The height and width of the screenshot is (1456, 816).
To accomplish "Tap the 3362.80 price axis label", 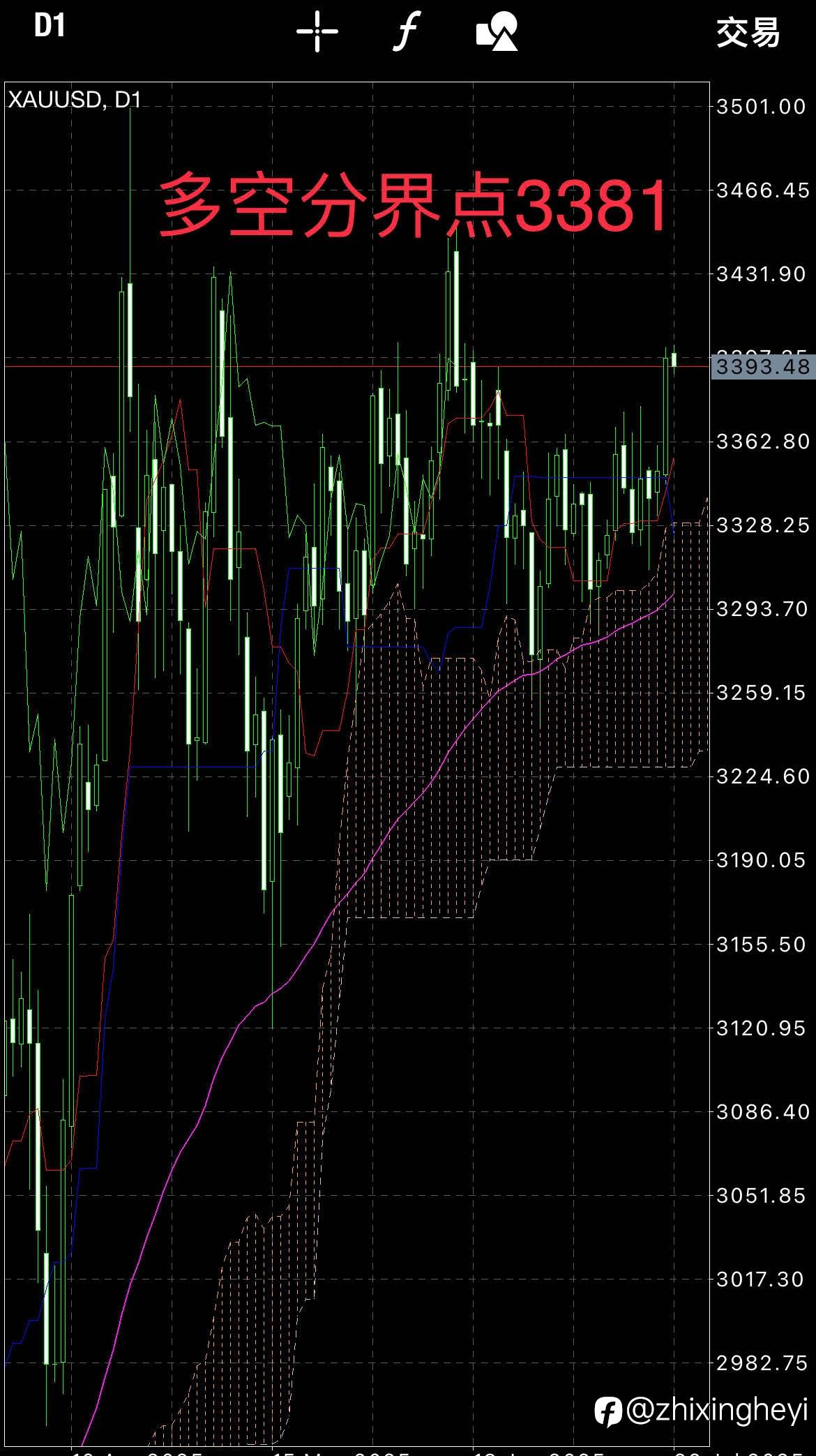I will click(763, 442).
